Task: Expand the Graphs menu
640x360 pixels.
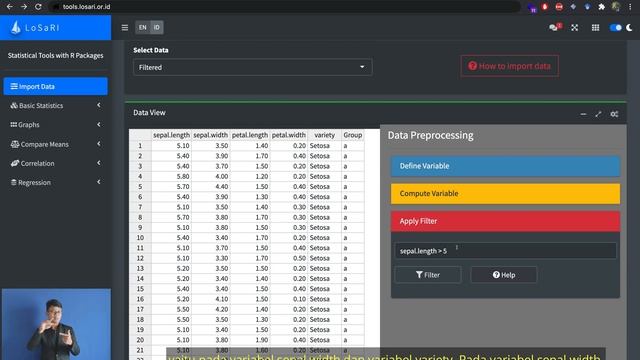Action: (56, 124)
